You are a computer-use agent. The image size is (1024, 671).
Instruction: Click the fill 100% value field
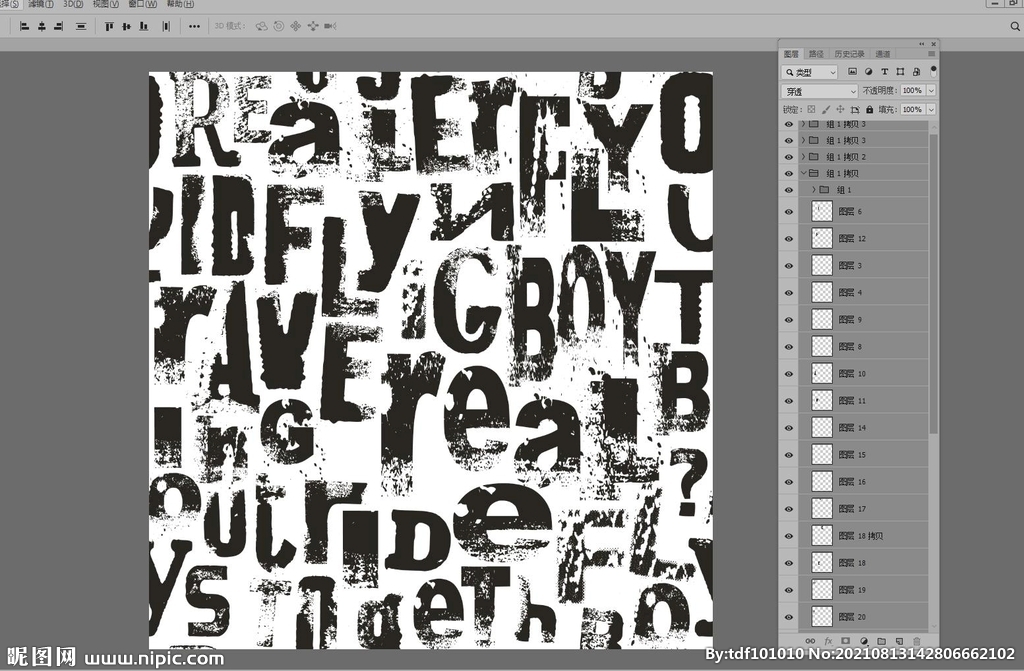click(912, 110)
